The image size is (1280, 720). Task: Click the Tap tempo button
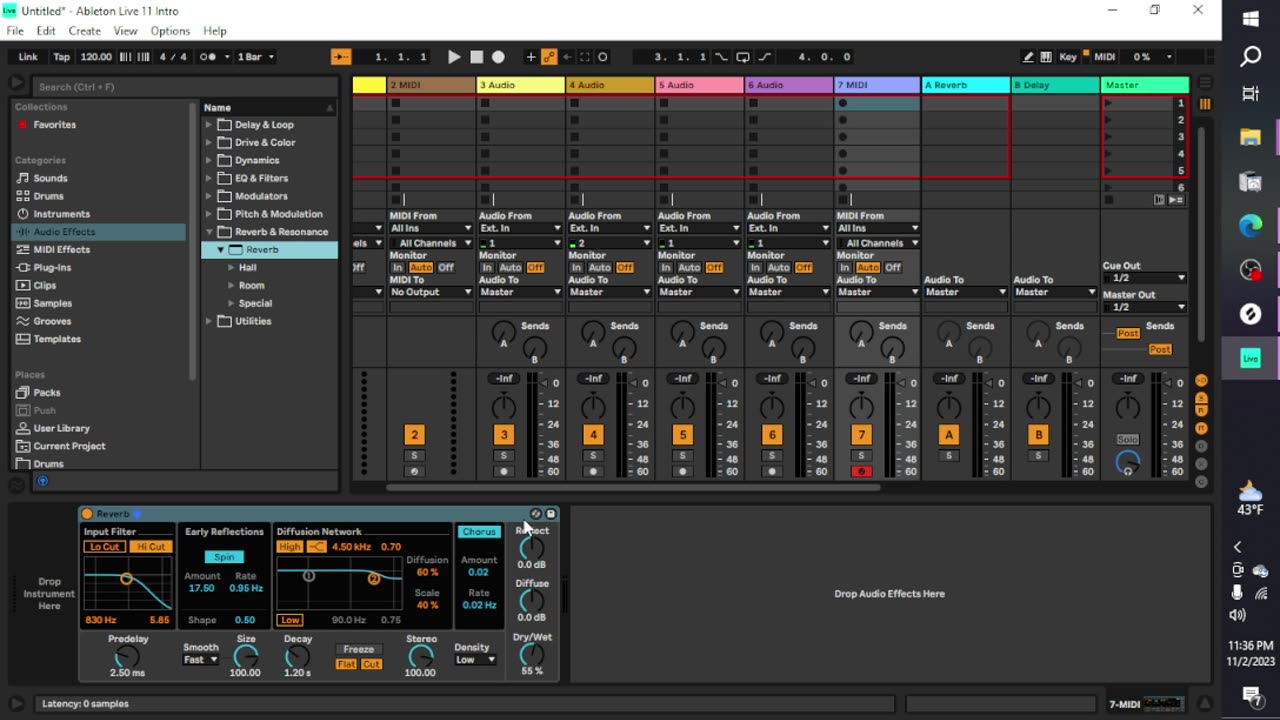[61, 57]
